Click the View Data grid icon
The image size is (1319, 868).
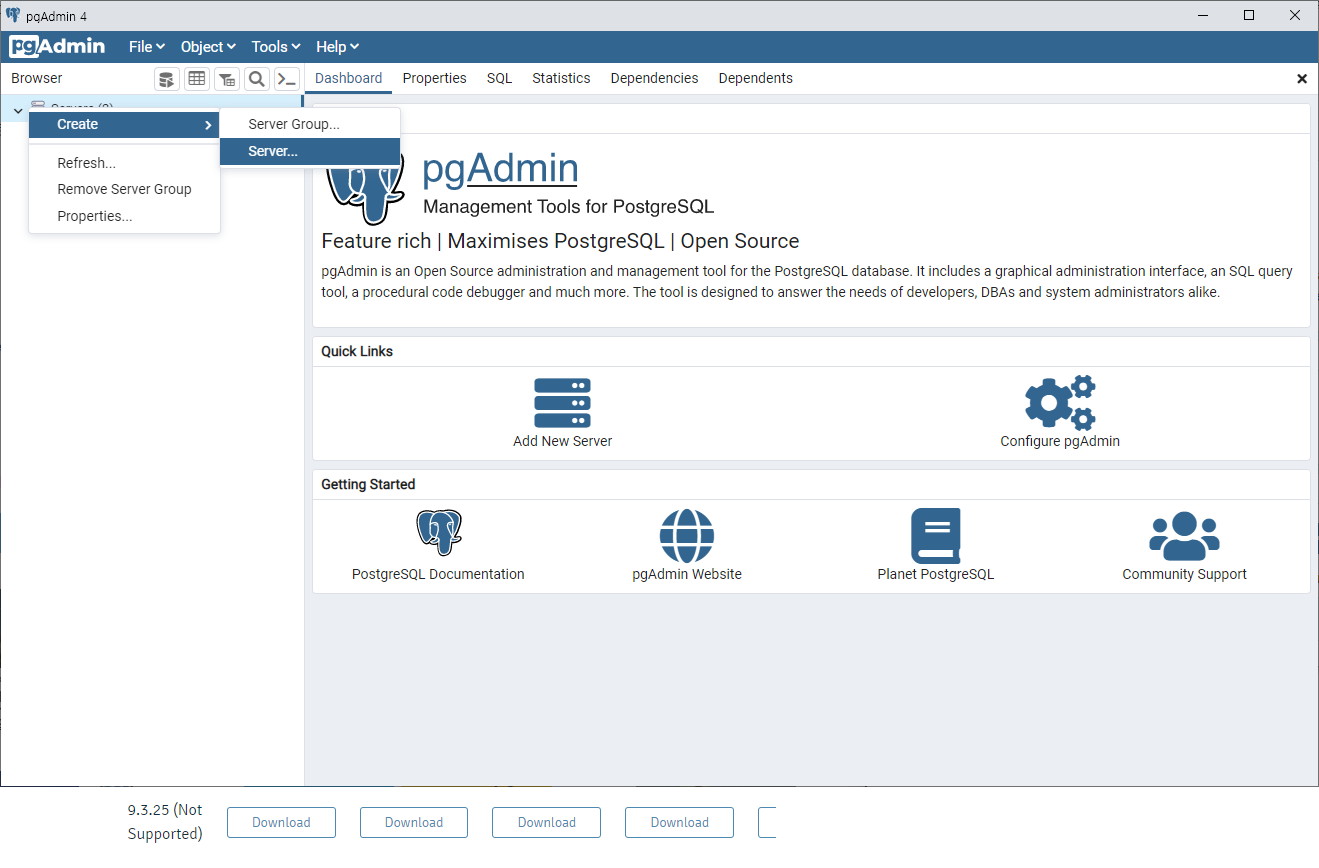197,79
